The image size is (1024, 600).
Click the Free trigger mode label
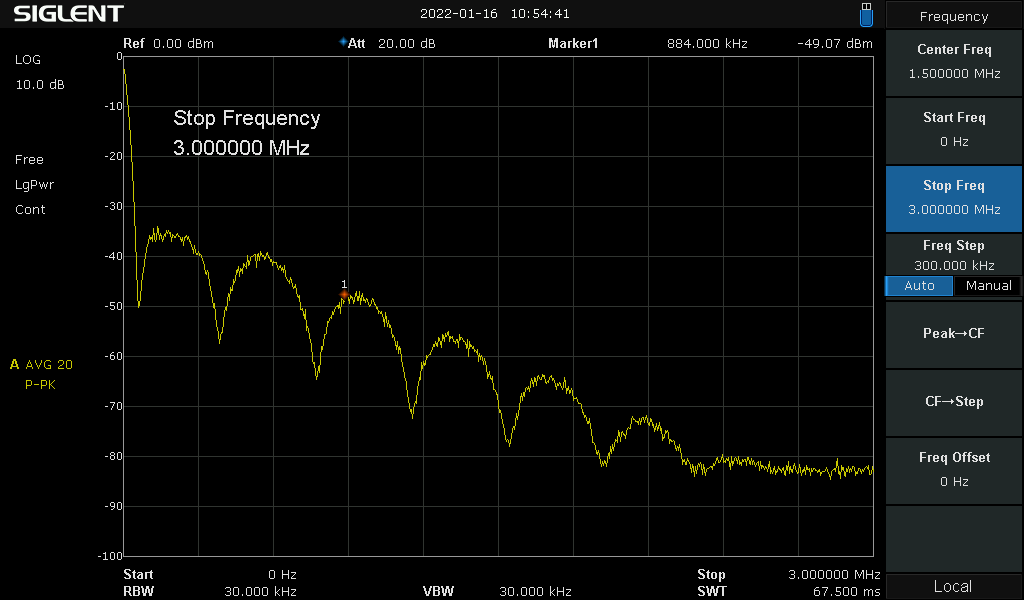[x=29, y=160]
